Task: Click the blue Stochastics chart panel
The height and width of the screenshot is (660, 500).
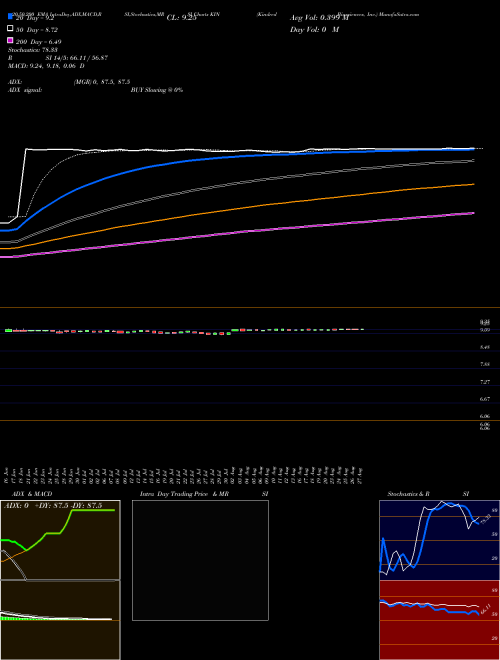Action: pos(439,540)
